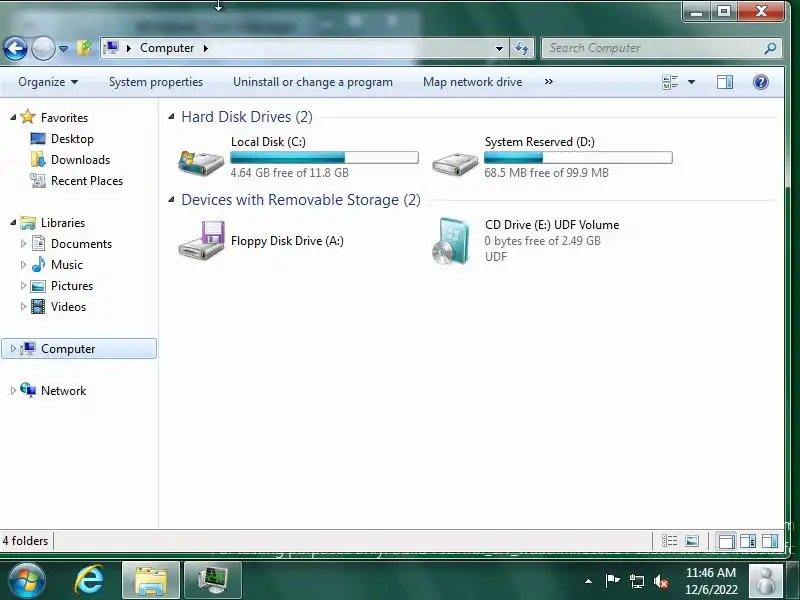This screenshot has height=600, width=800.
Task: Click the muted volume tray icon
Action: [x=661, y=581]
